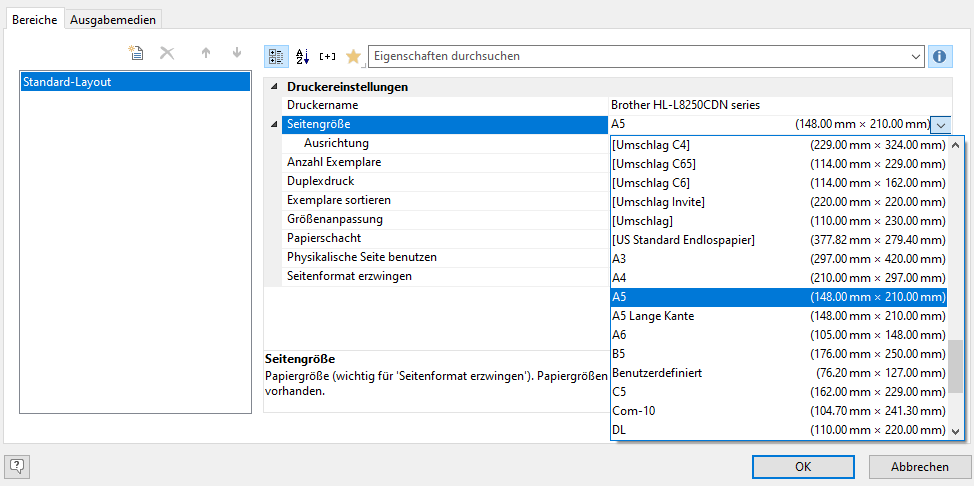
Task: Open help with question mark icon
Action: (x=18, y=465)
